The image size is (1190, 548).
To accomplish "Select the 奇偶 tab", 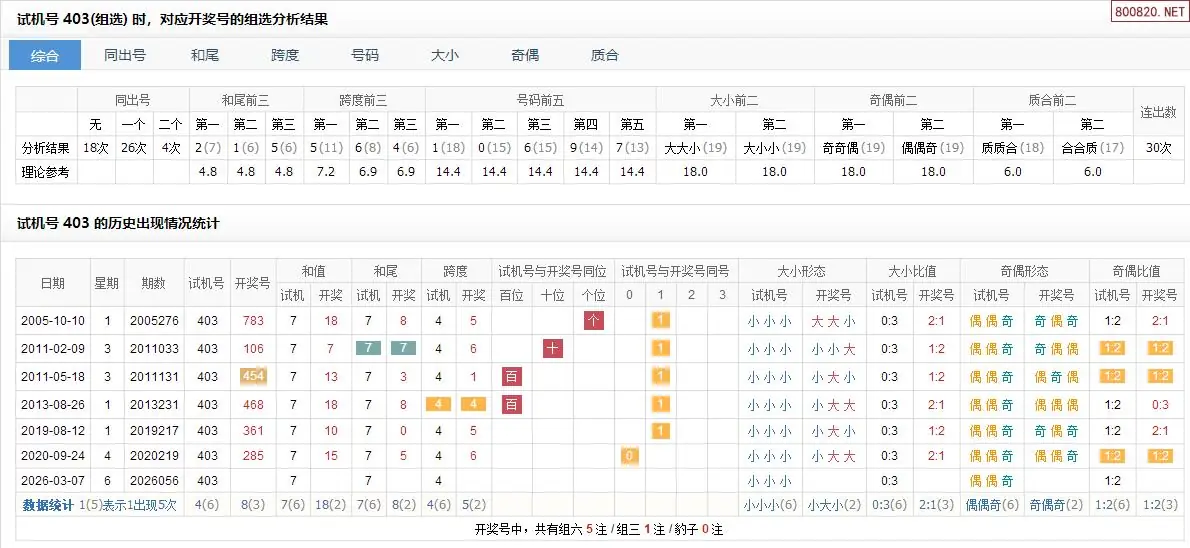I will [x=525, y=55].
